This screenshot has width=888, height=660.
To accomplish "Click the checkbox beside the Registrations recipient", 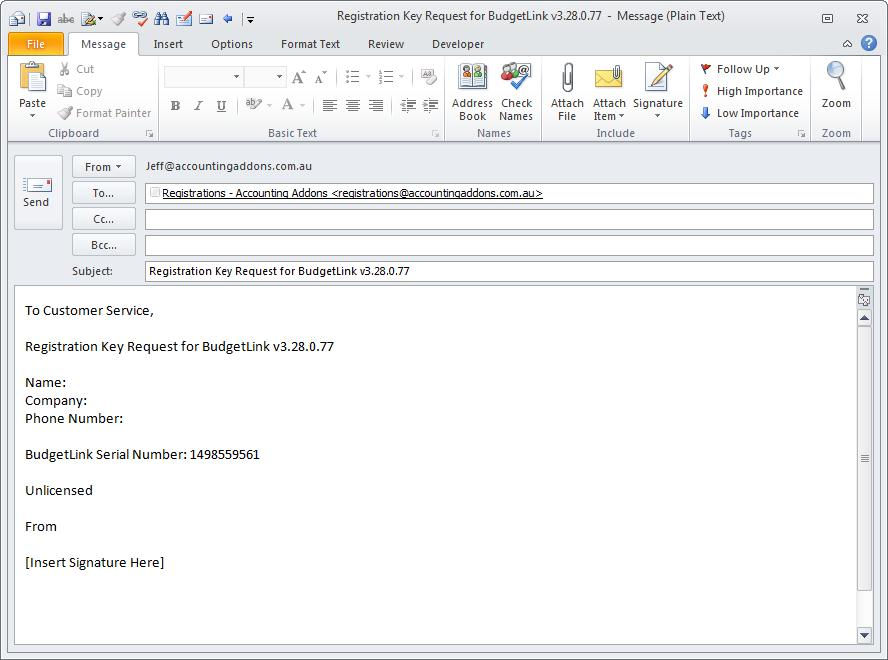I will pos(155,193).
